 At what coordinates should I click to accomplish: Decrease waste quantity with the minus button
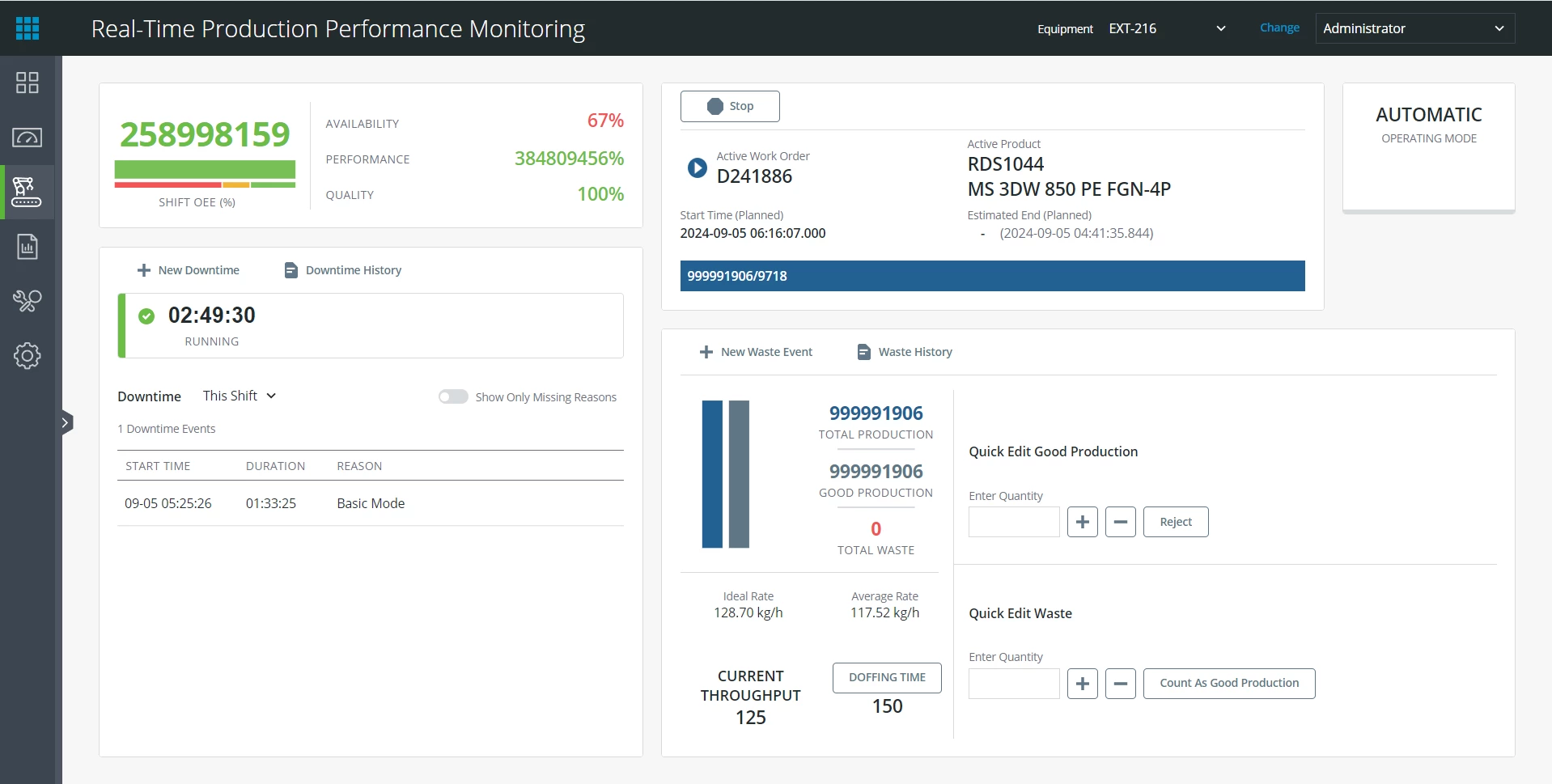1121,684
